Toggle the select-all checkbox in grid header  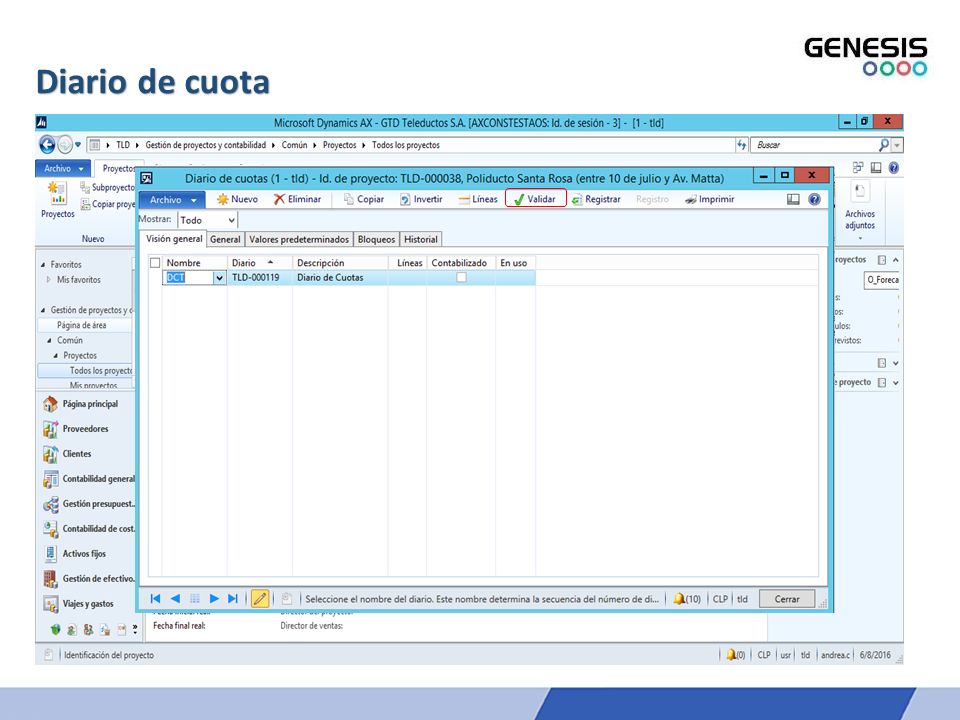tap(155, 263)
